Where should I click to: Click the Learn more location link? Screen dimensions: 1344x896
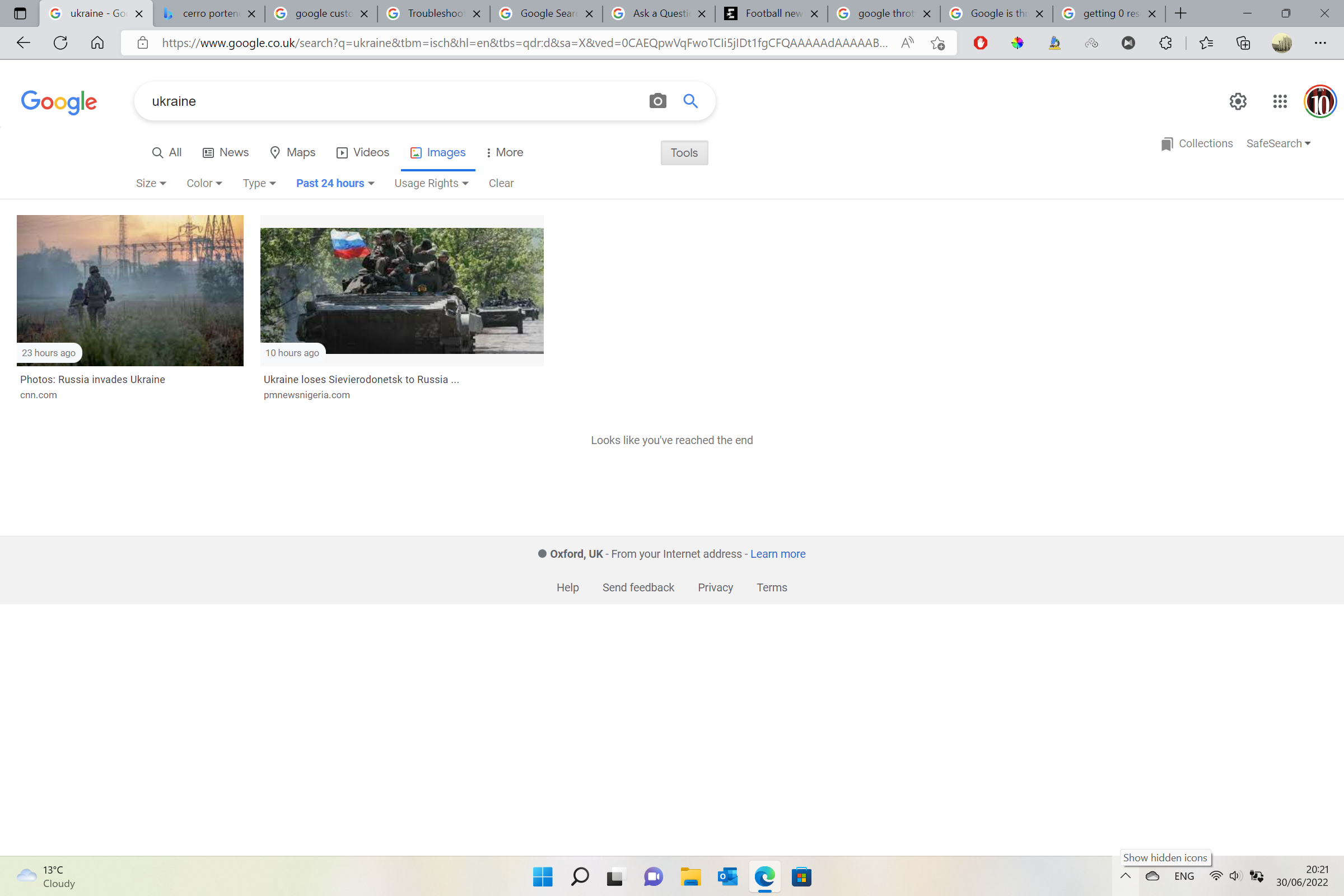point(778,554)
